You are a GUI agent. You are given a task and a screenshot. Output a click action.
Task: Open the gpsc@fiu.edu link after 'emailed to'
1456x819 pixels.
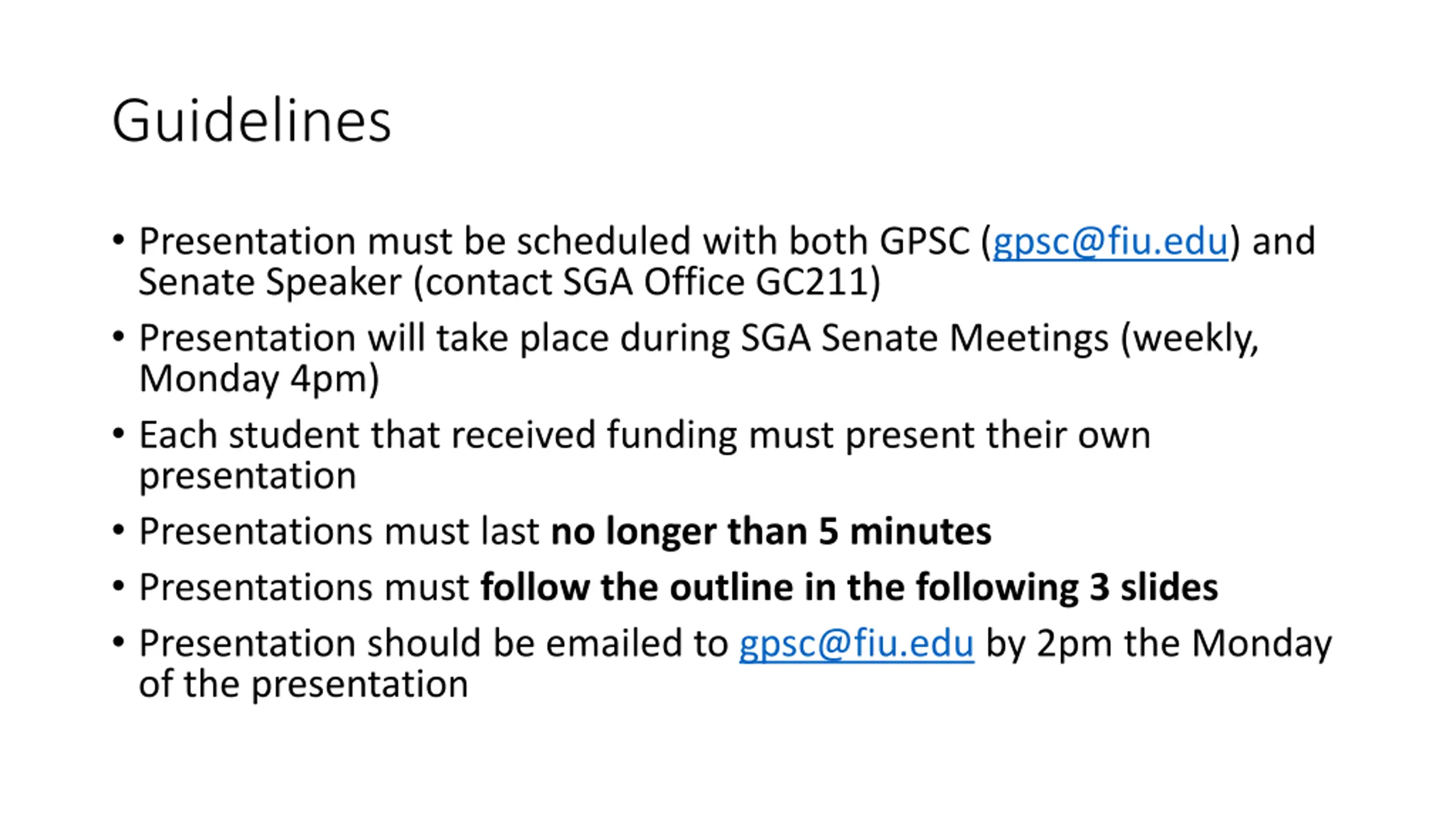pos(856,643)
